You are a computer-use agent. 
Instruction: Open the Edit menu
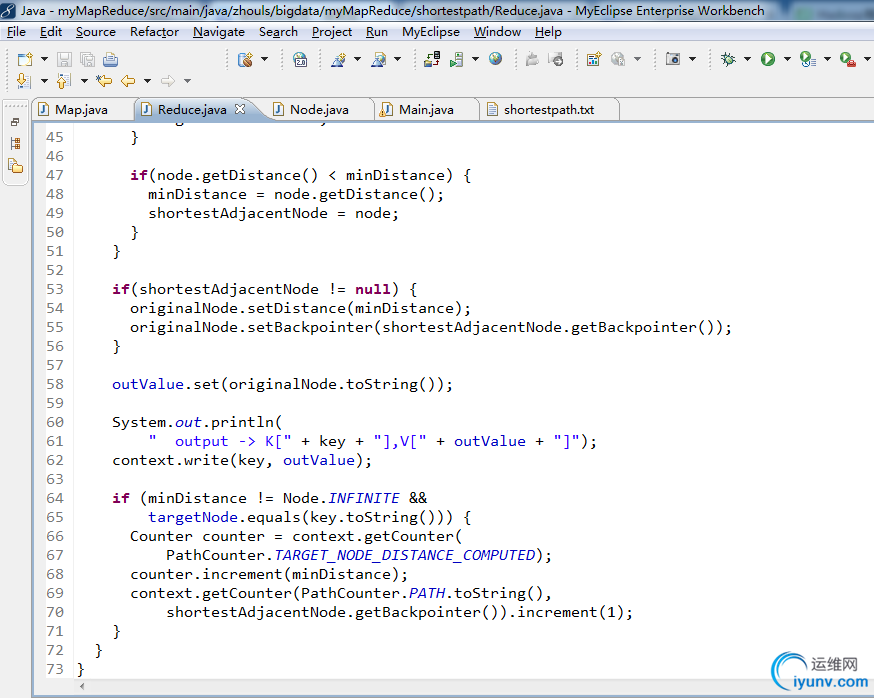tap(51, 32)
